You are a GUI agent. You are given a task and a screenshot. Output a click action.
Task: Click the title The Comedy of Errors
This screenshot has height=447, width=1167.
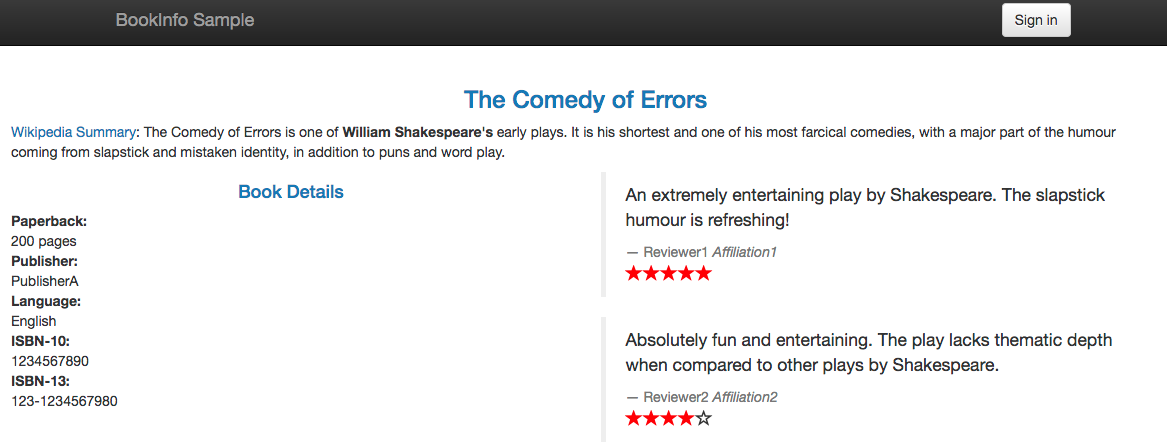[x=585, y=100]
